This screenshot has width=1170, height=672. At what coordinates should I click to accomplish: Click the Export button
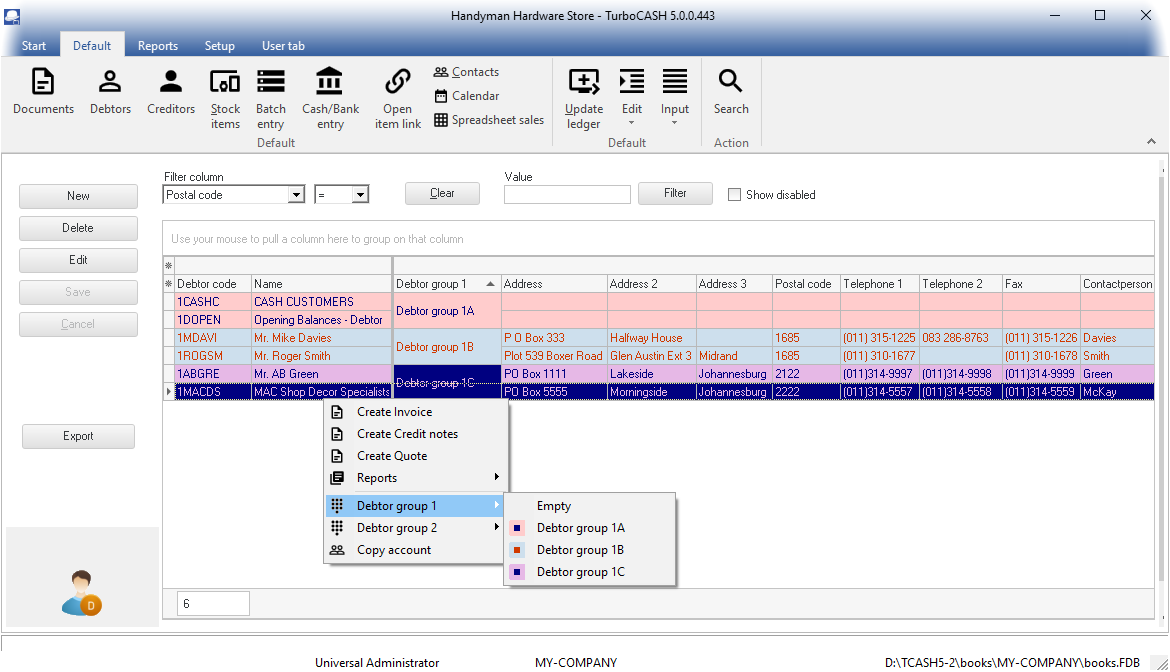pos(78,436)
